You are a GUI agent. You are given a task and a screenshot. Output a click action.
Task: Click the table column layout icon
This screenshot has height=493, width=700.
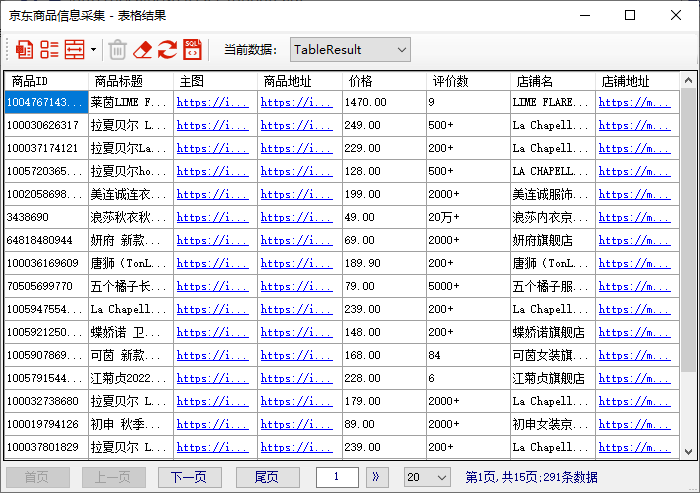[x=75, y=49]
